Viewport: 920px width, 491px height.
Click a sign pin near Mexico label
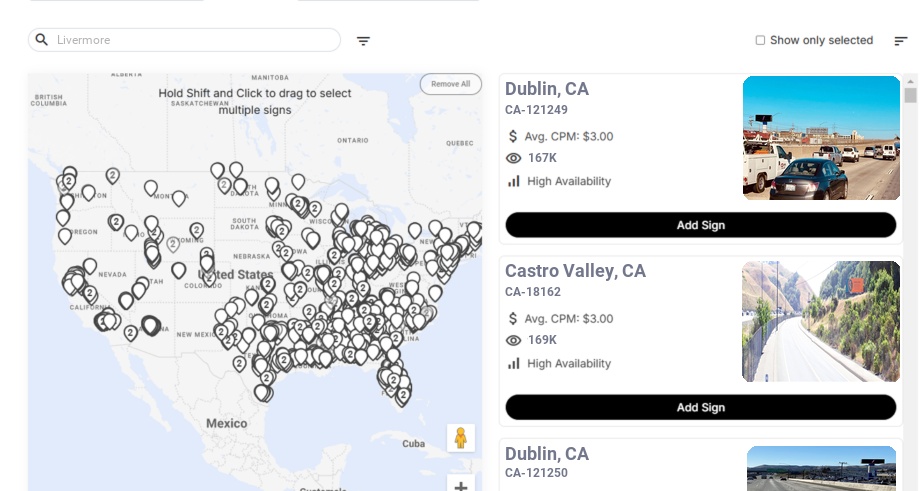pyautogui.click(x=262, y=391)
